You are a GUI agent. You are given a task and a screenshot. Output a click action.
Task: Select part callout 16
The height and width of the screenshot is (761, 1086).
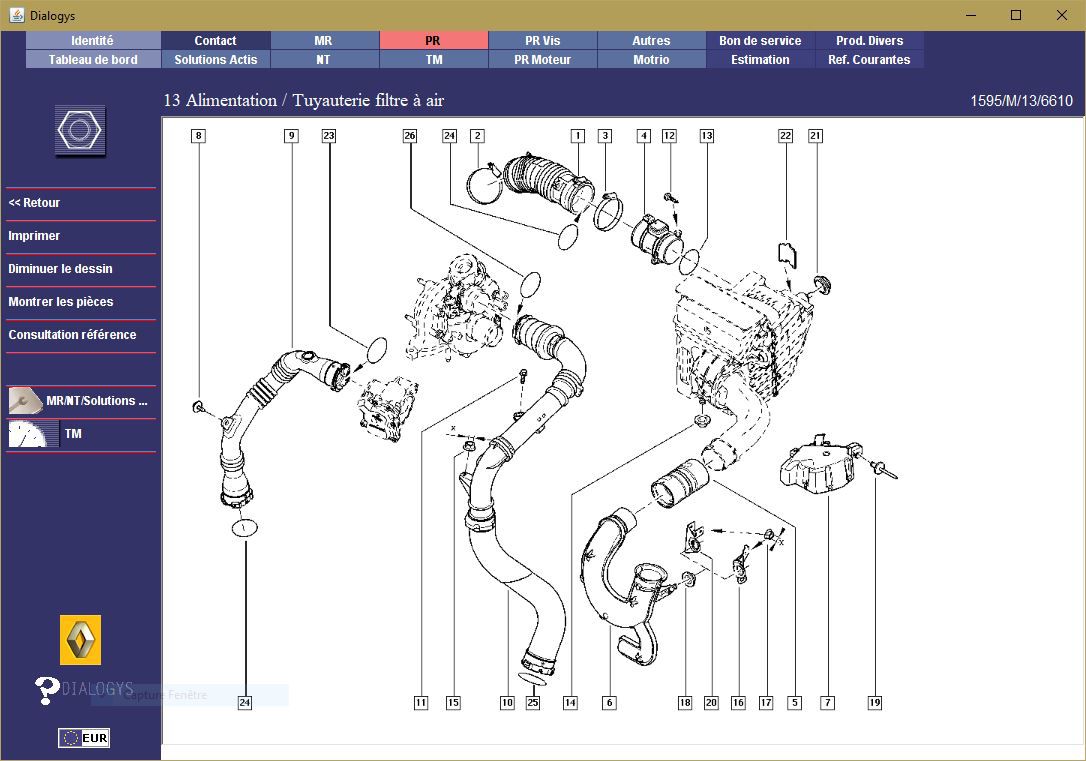point(738,703)
